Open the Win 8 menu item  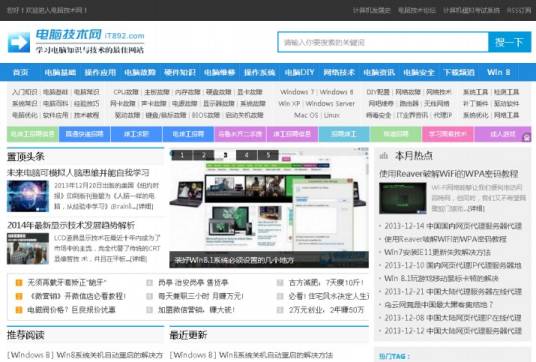pyautogui.click(x=498, y=72)
